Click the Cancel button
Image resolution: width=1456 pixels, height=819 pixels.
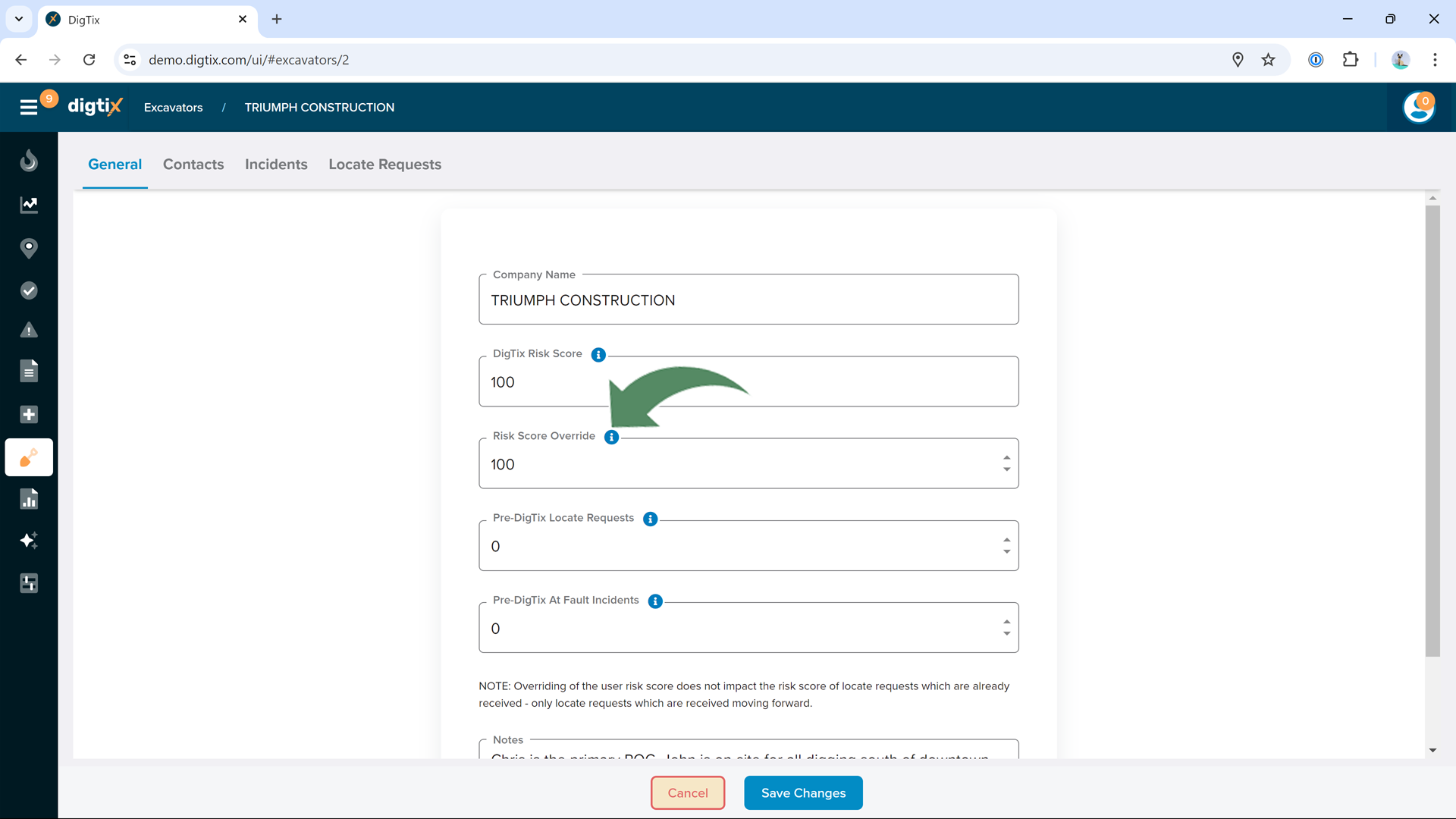click(x=688, y=792)
